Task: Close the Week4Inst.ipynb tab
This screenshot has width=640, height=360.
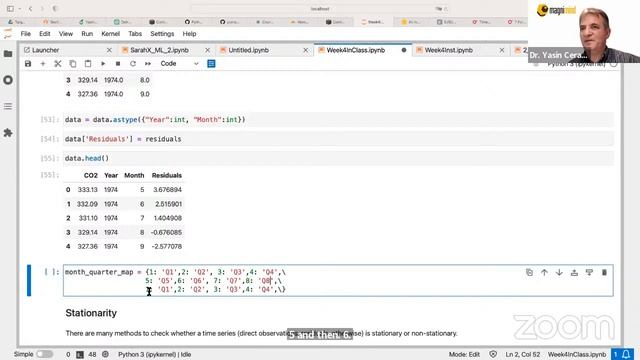Action: (502, 50)
